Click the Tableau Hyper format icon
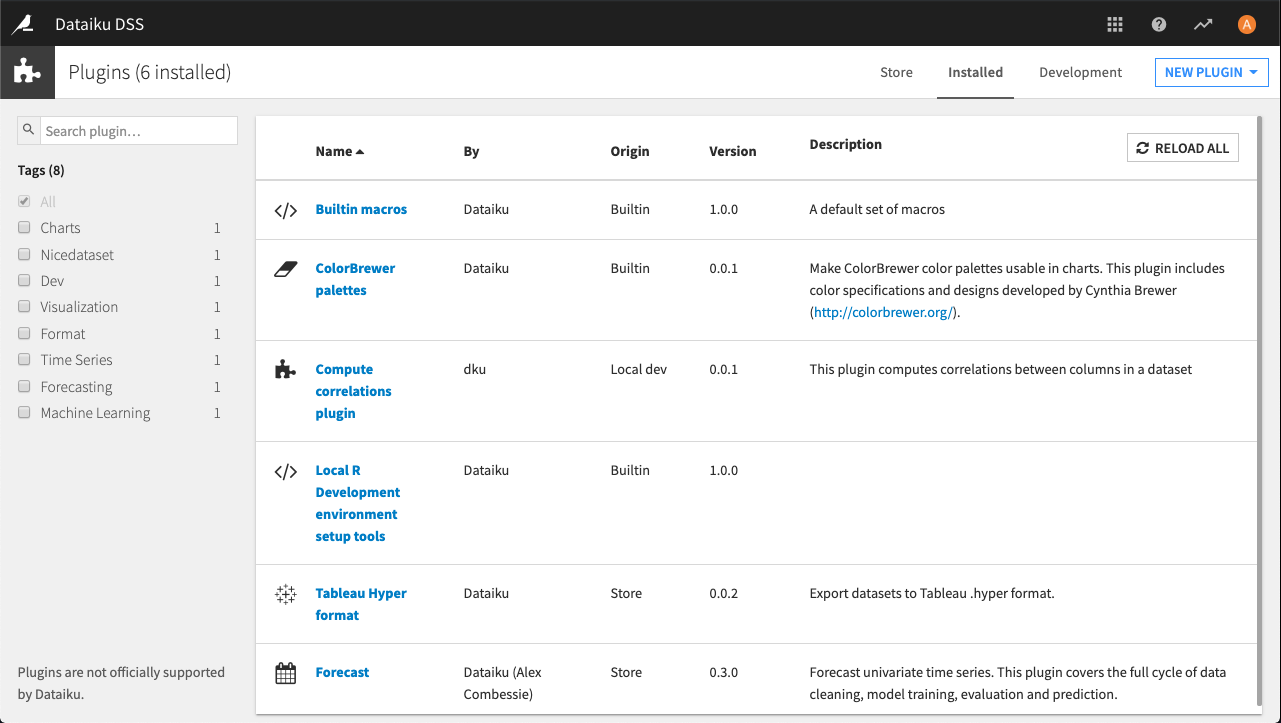The width and height of the screenshot is (1281, 723). [x=286, y=594]
